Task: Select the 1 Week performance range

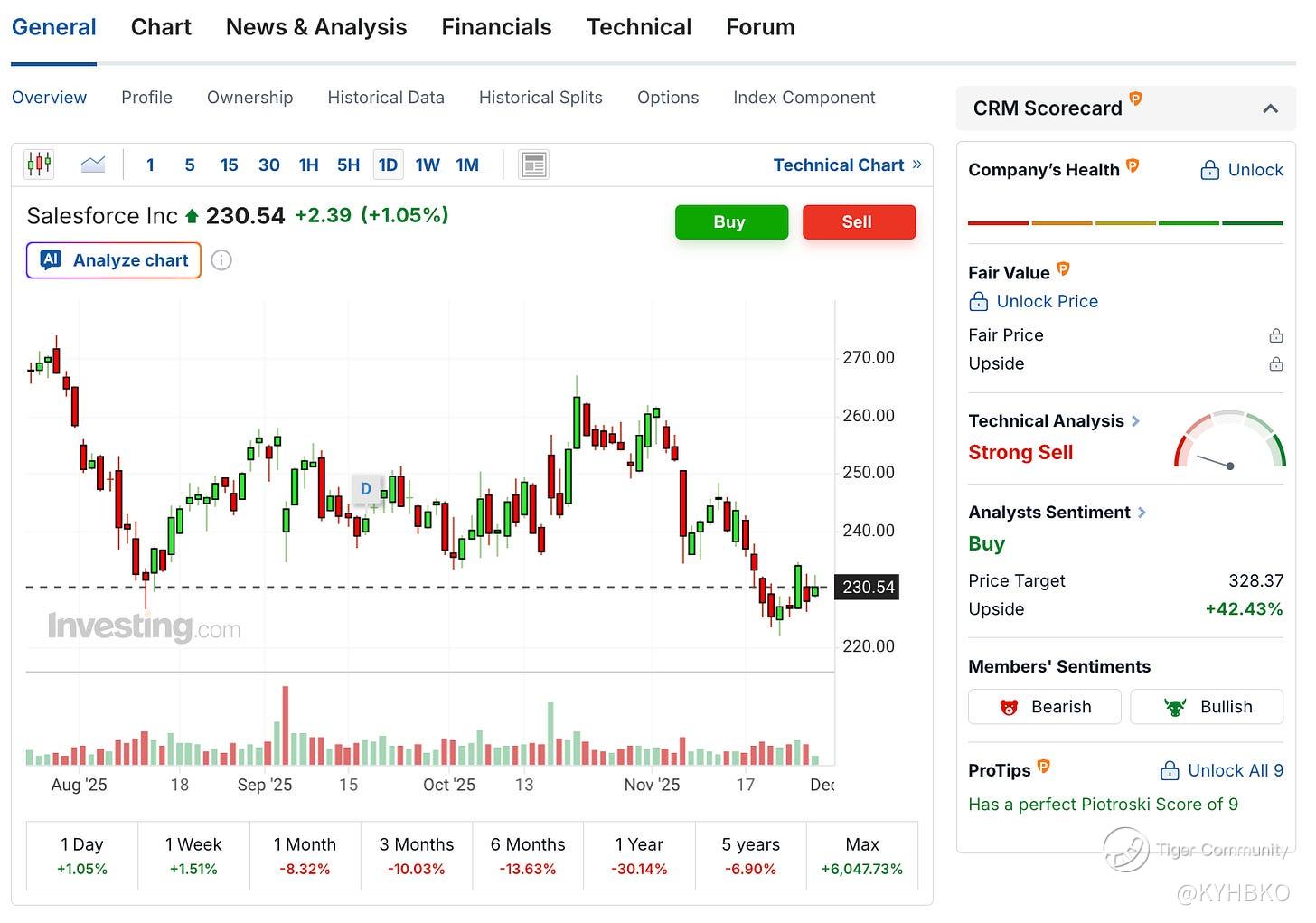Action: tap(193, 856)
